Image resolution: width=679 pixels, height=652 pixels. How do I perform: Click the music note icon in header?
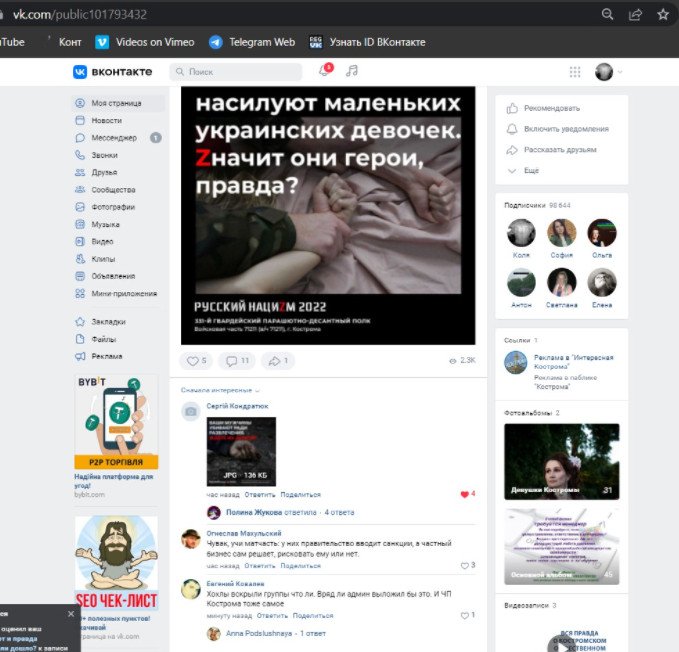[x=351, y=71]
